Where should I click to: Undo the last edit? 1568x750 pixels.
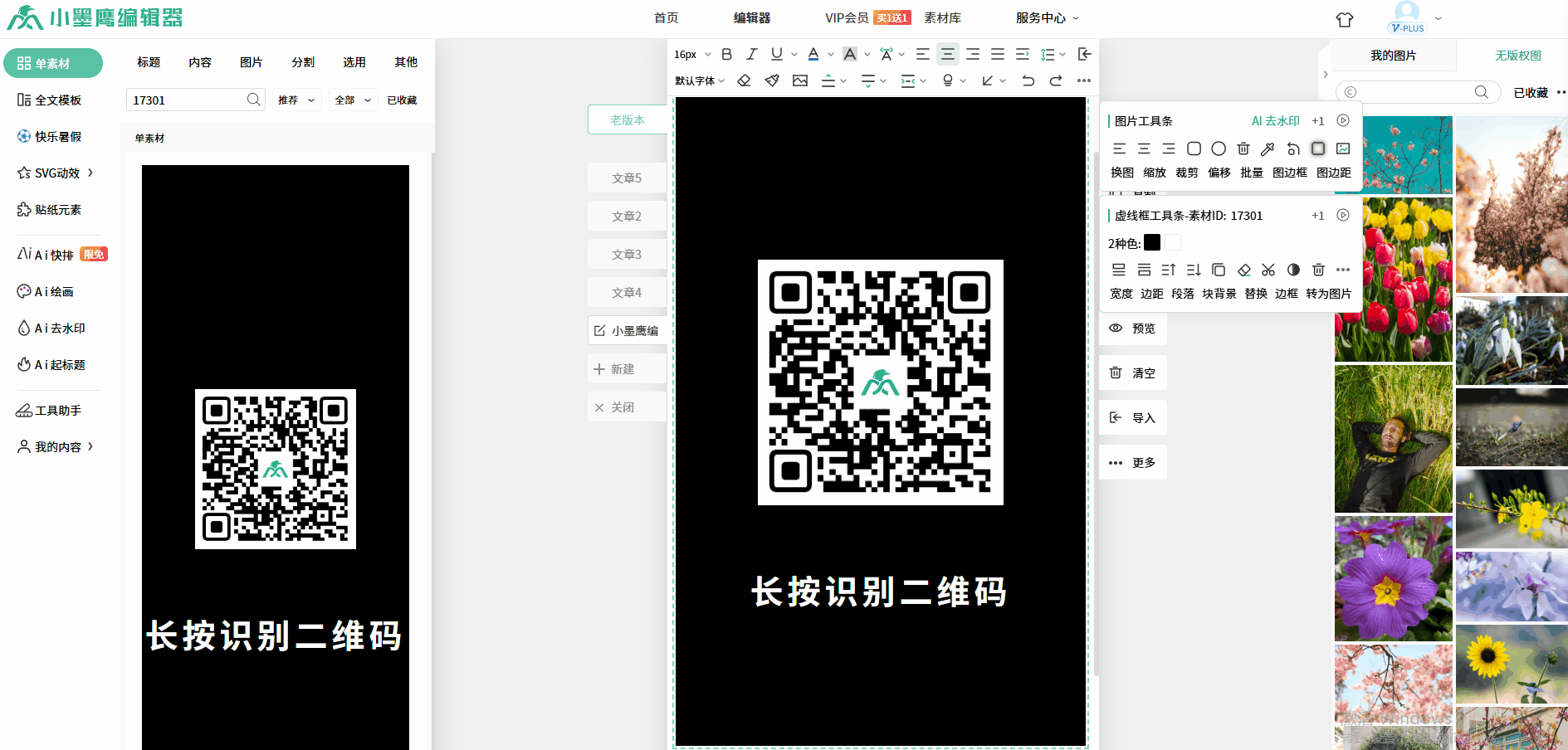click(1028, 80)
